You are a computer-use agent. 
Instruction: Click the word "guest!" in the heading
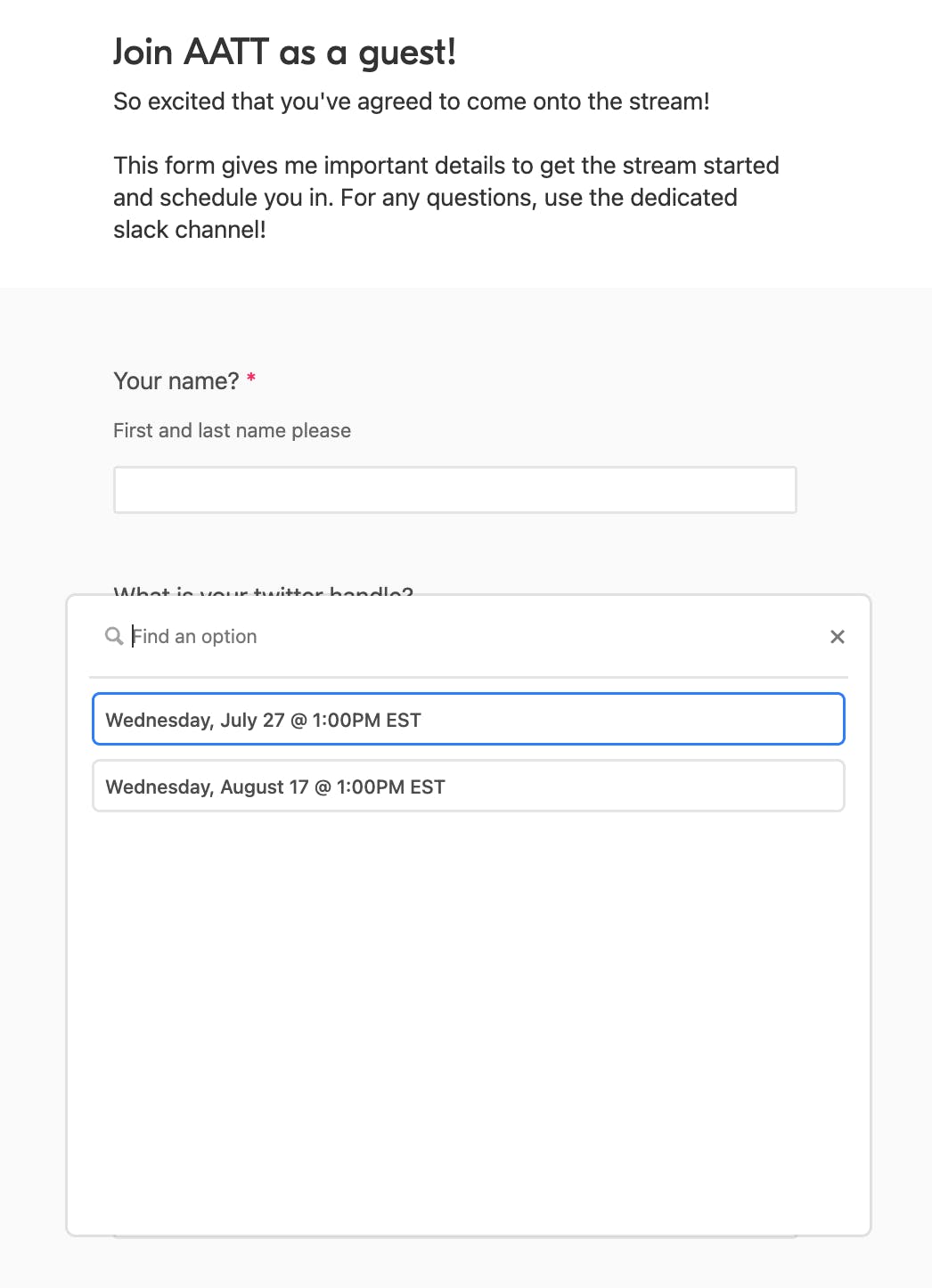tap(408, 53)
